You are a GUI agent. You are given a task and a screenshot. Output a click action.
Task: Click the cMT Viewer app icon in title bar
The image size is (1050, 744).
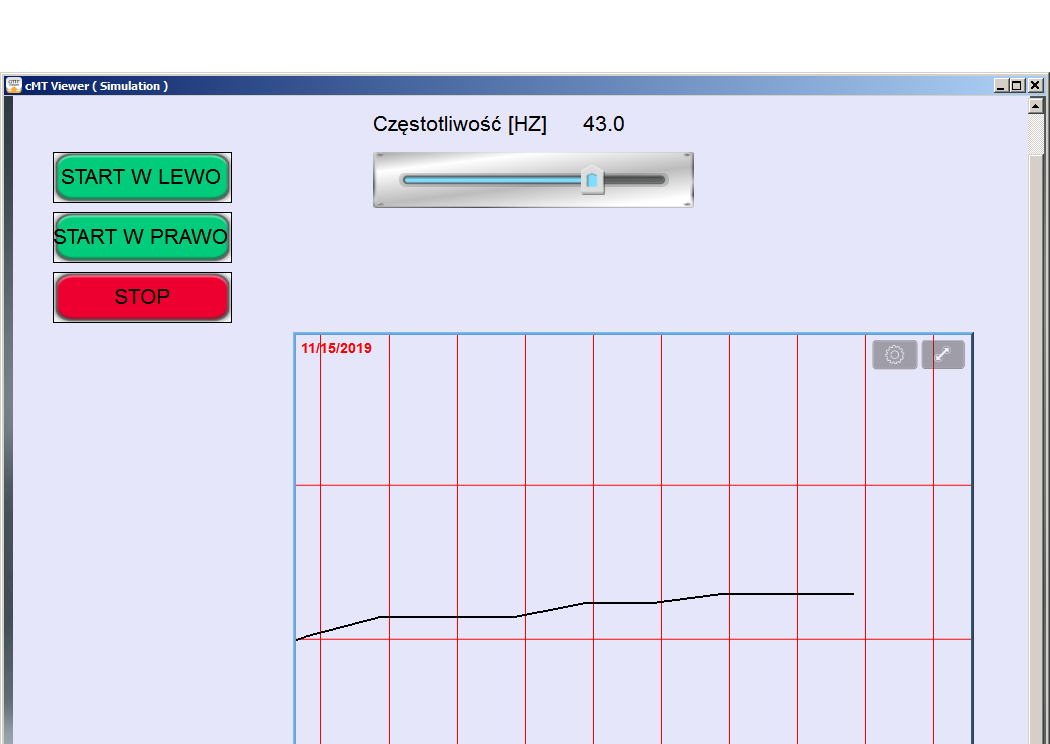(x=13, y=86)
